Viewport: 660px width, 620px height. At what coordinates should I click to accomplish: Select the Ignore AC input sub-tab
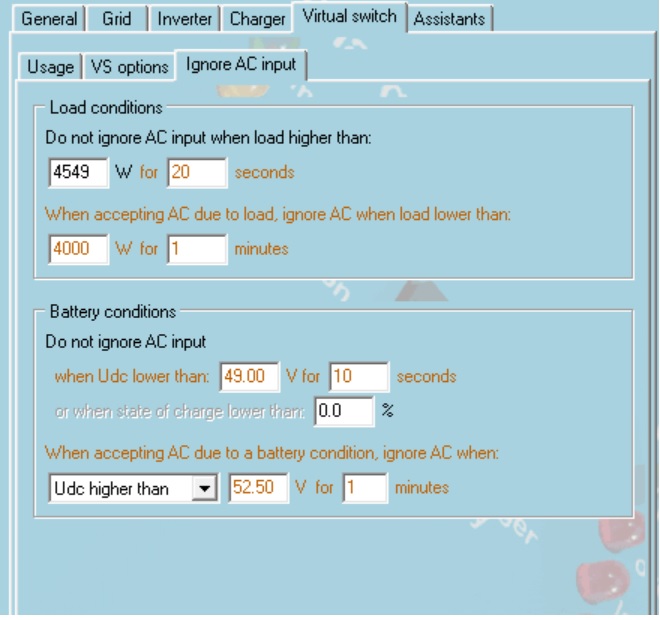pos(241,65)
